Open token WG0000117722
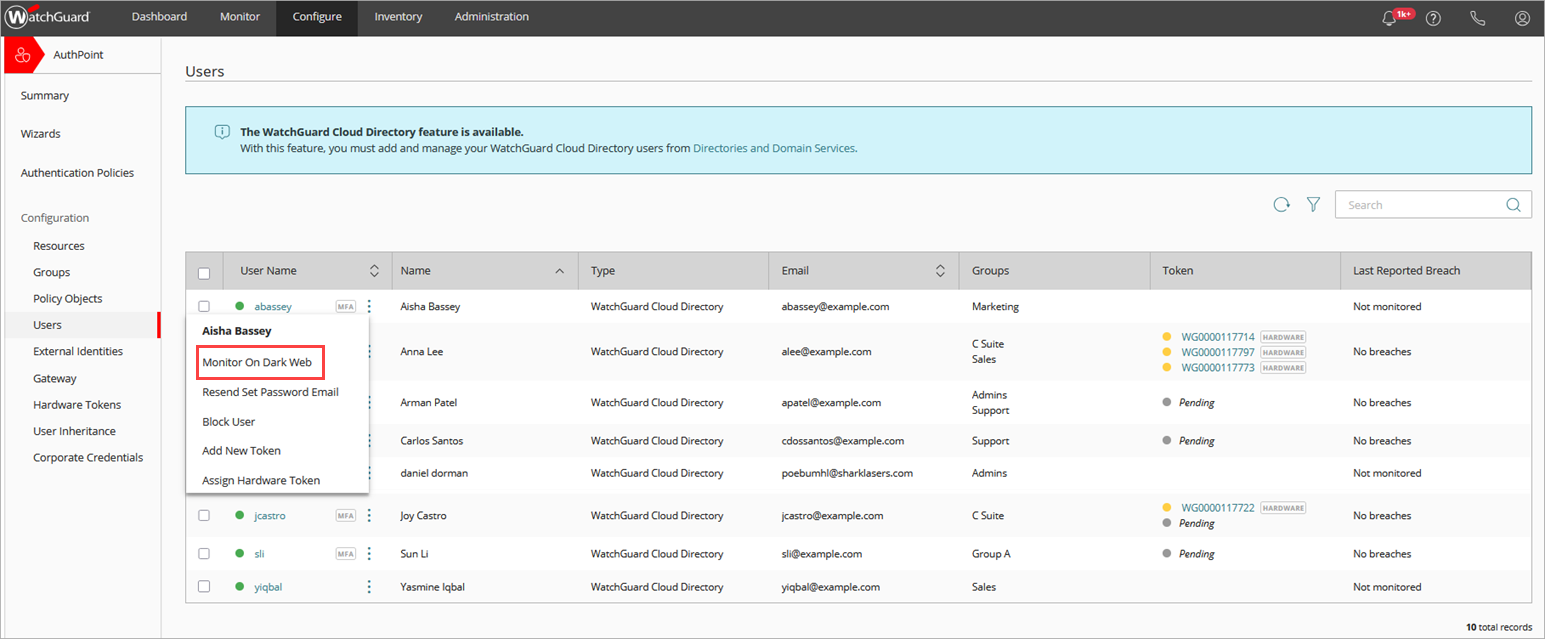Viewport: 1545px width, 639px height. (x=1218, y=508)
